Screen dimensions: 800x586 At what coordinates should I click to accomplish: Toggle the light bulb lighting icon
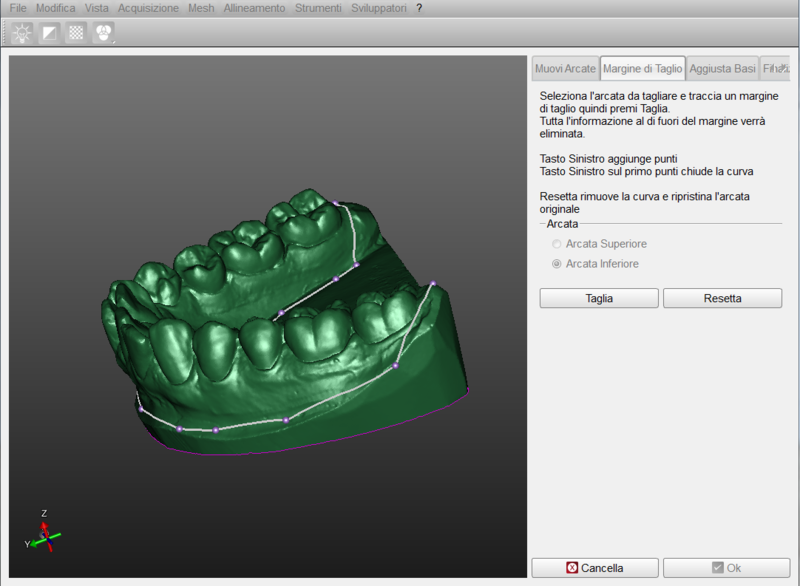[x=22, y=33]
